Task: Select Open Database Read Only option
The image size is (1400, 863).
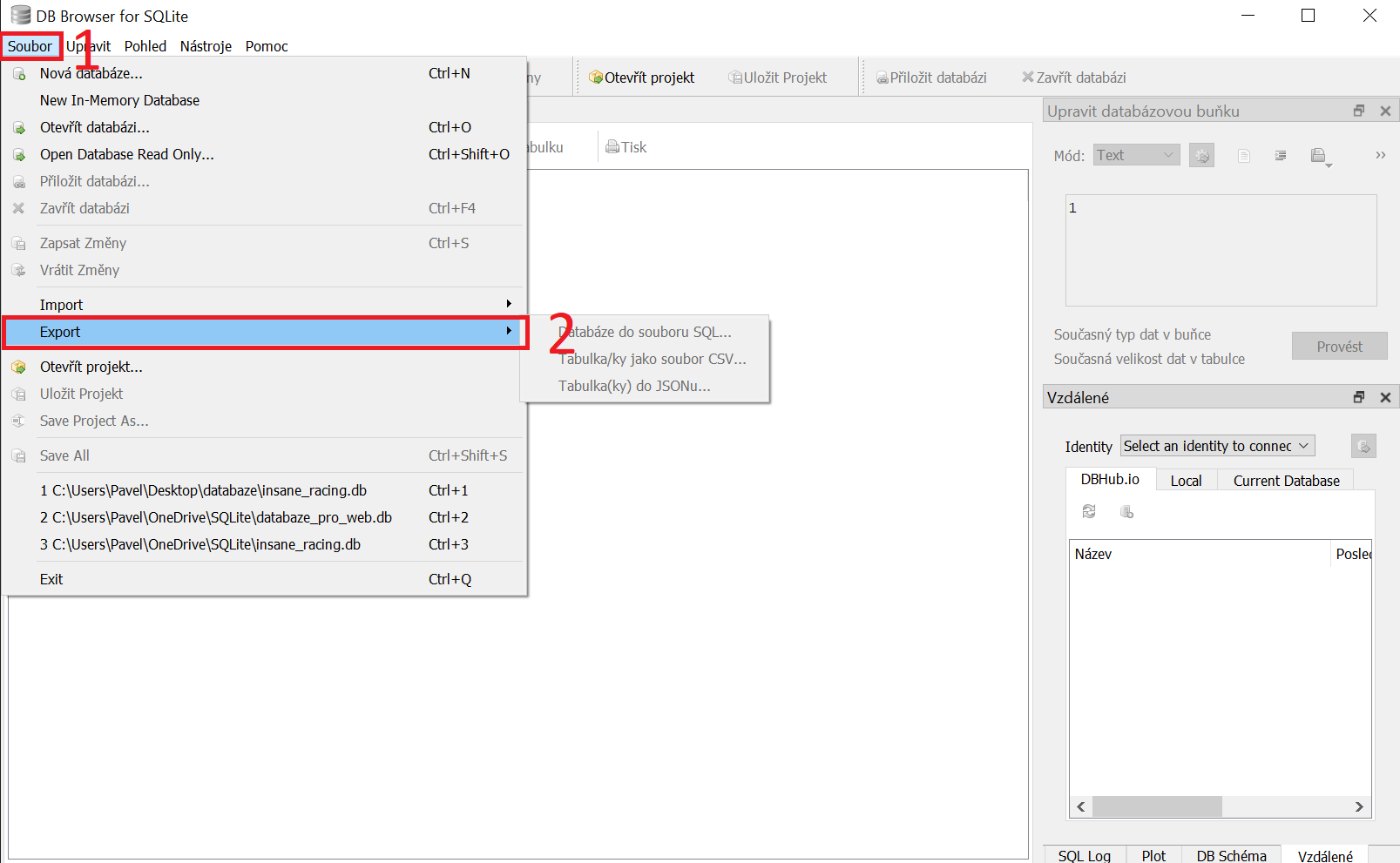Action: (x=264, y=154)
